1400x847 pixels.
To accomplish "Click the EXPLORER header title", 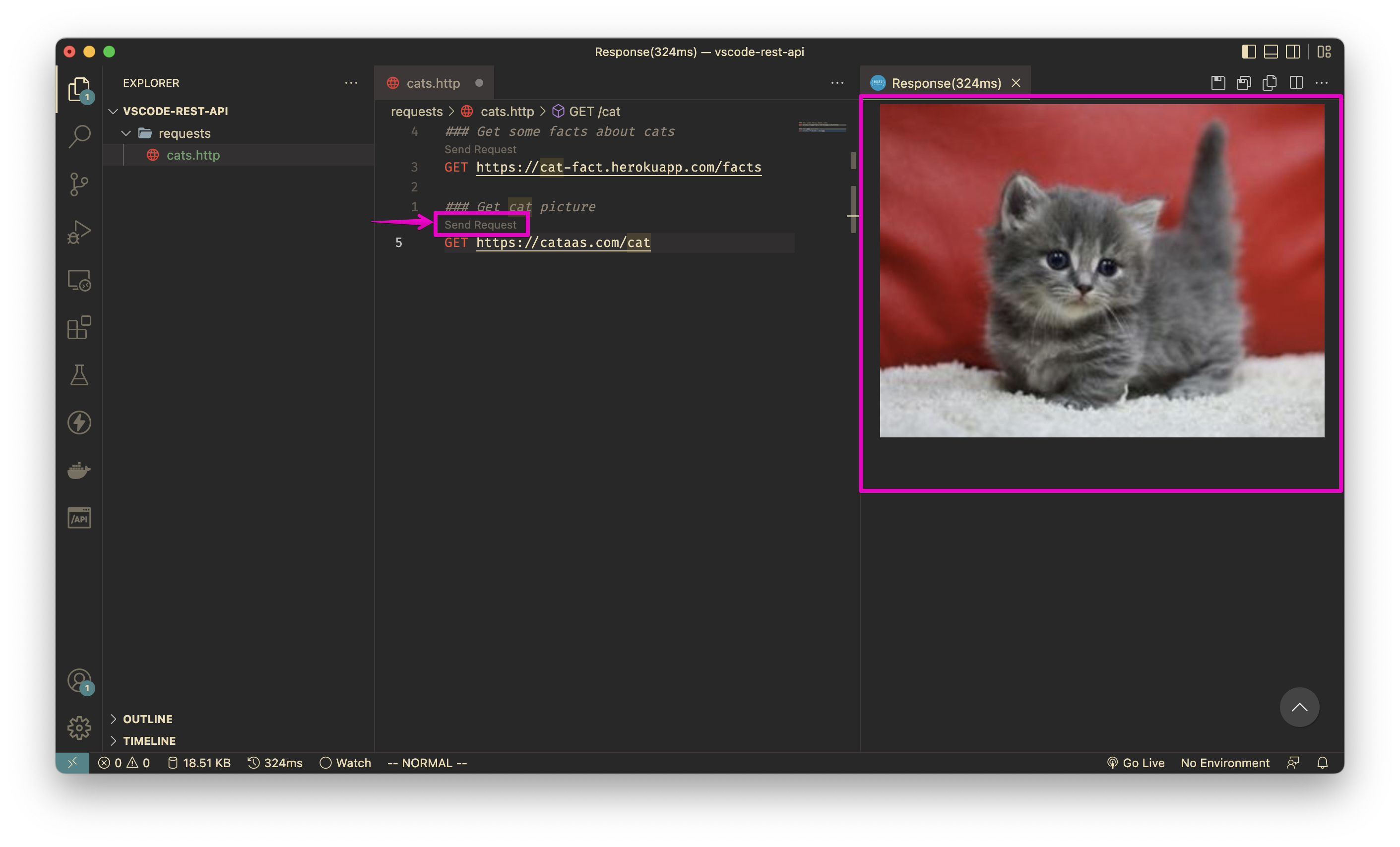I will [151, 83].
